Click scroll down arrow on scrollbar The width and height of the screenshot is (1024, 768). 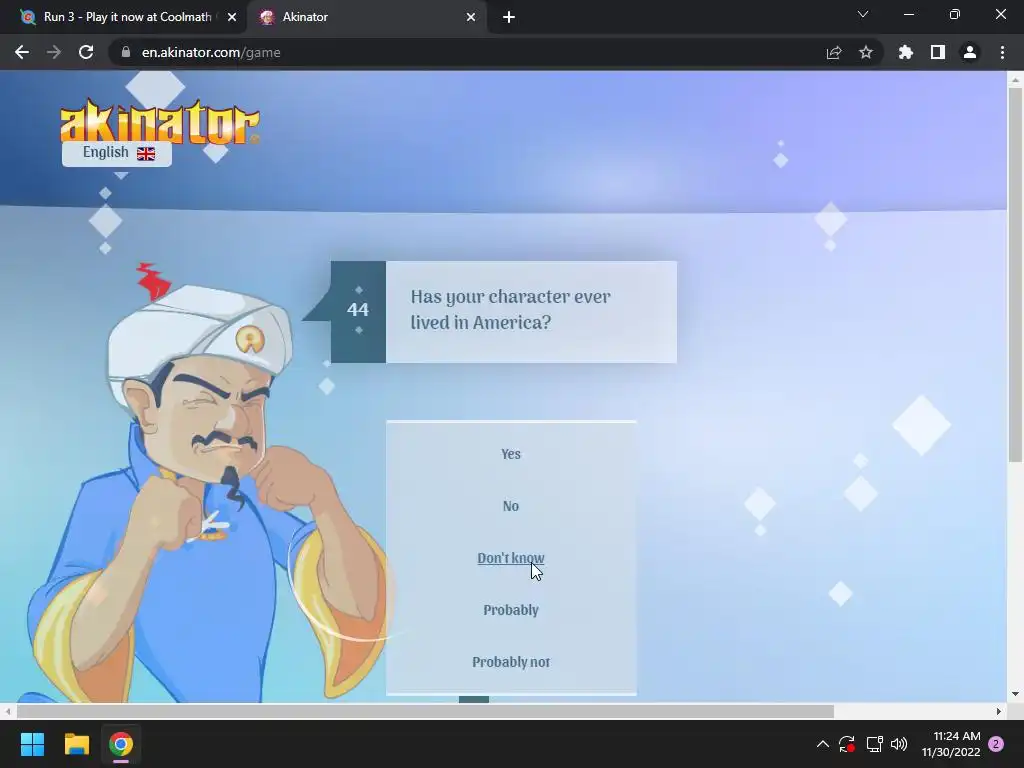[1015, 694]
